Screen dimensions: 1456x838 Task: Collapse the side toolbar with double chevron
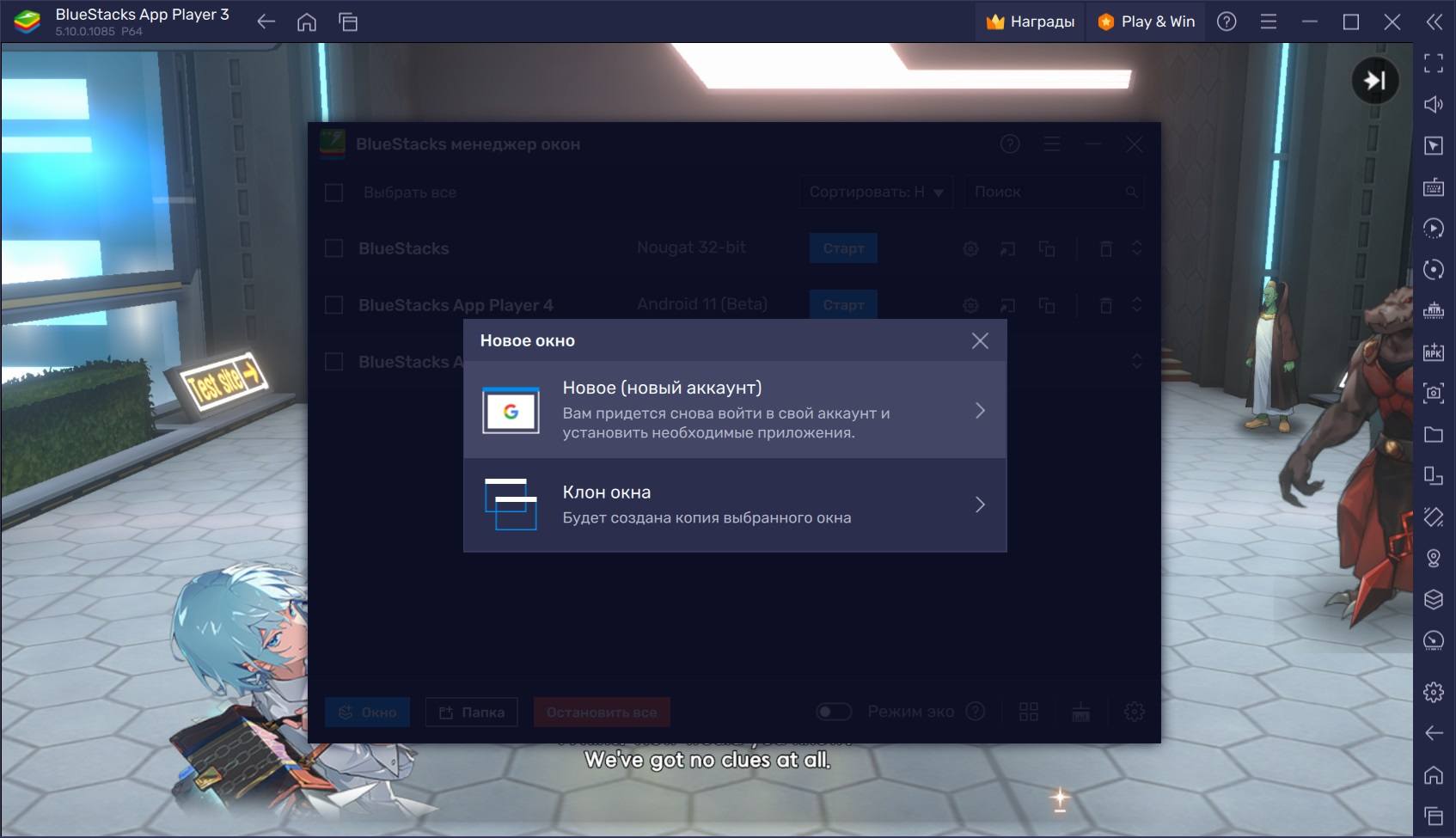point(1434,21)
